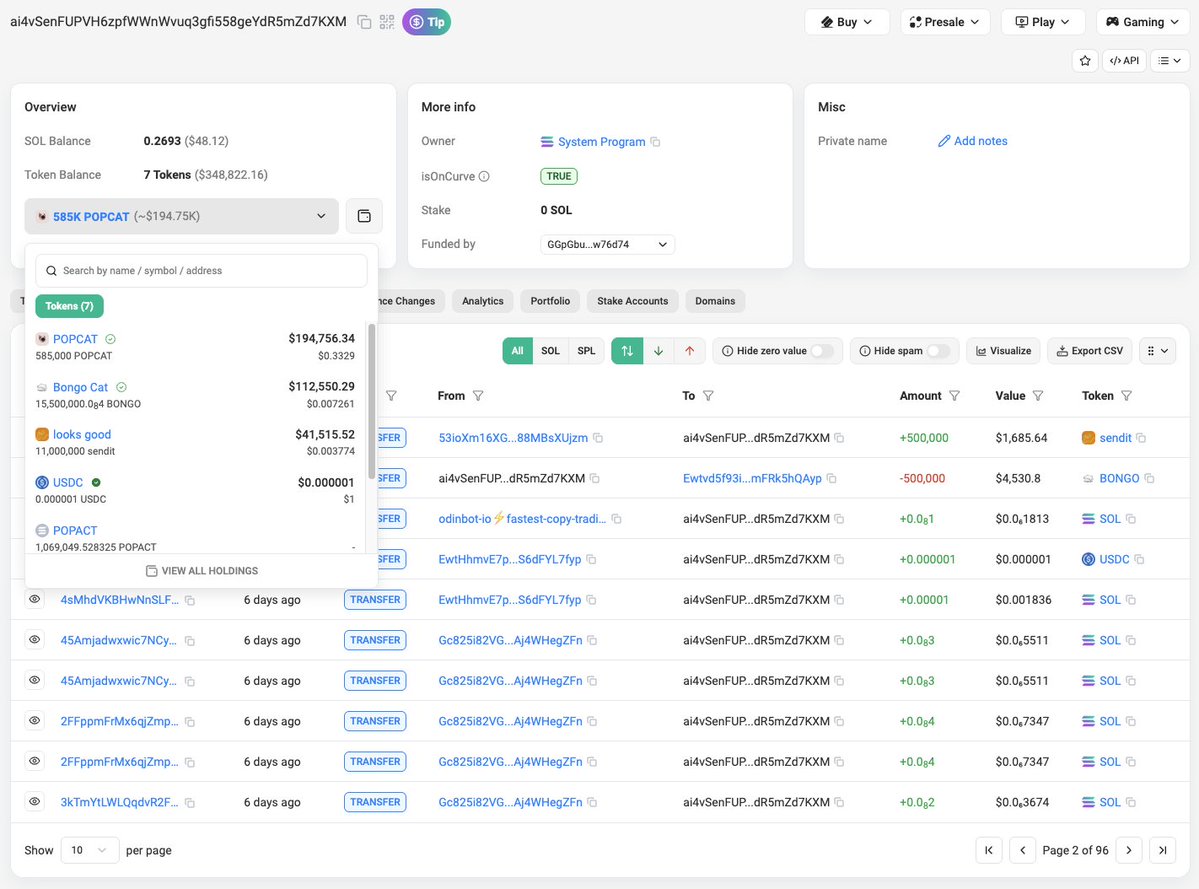Focus the token search field
The width and height of the screenshot is (1199, 889).
[201, 271]
